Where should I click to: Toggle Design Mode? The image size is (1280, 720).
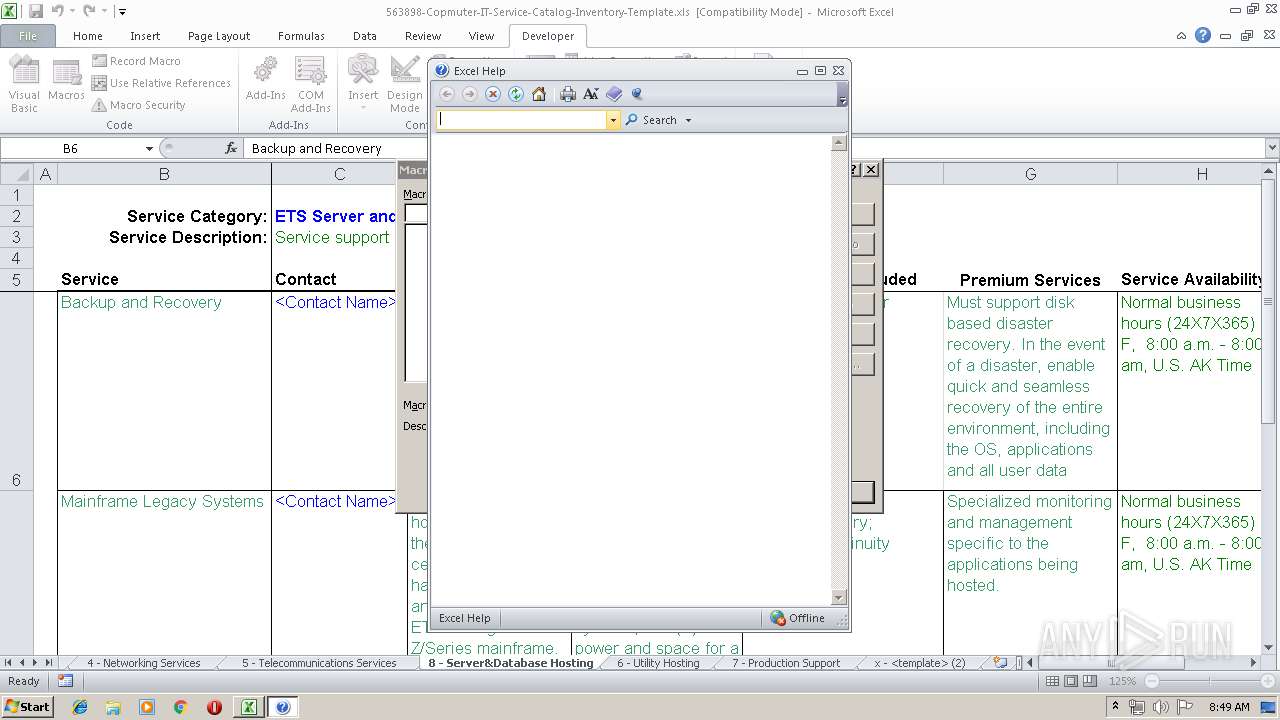click(405, 84)
